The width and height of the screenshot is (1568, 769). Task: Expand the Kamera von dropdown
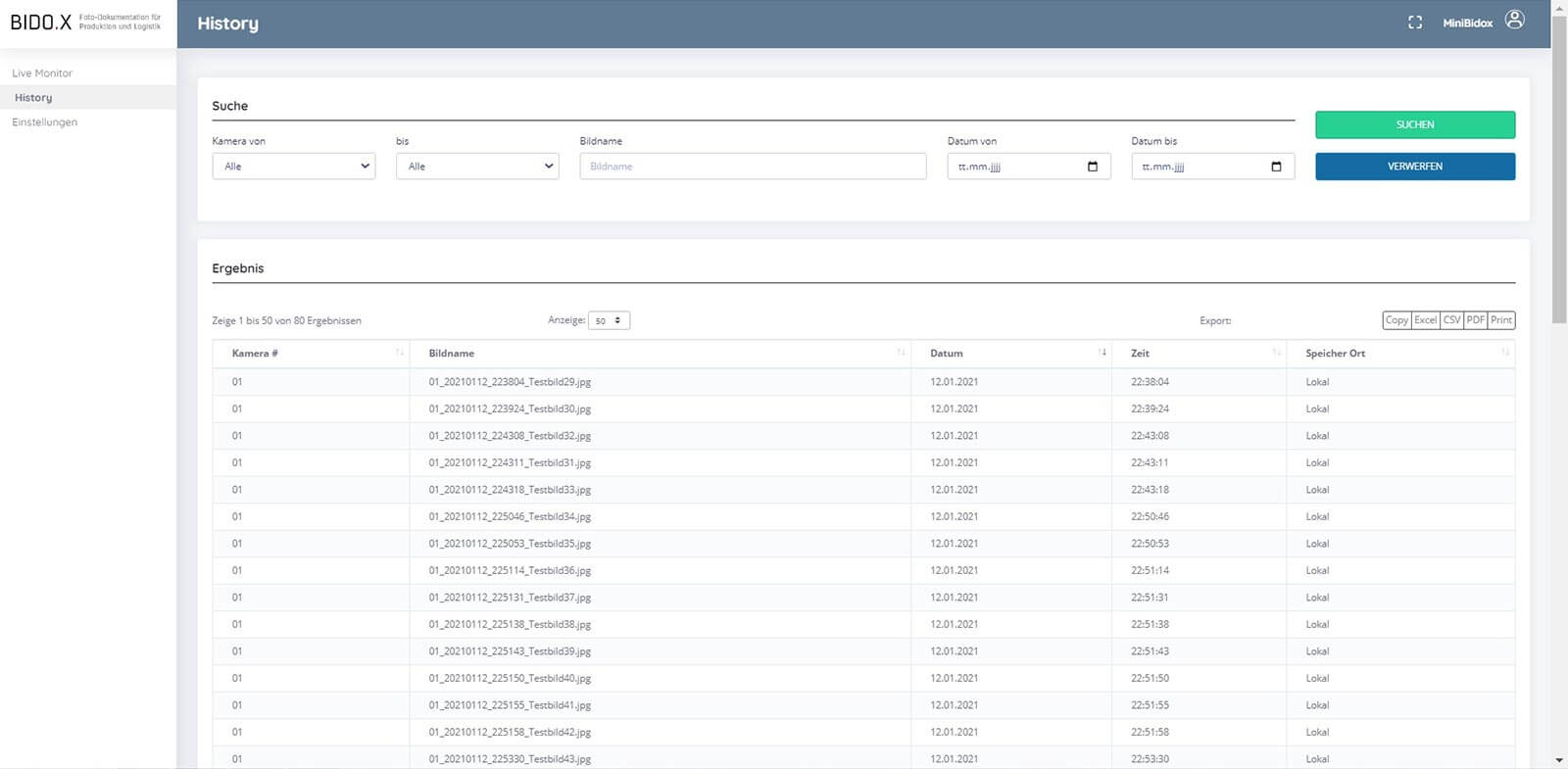coord(293,167)
